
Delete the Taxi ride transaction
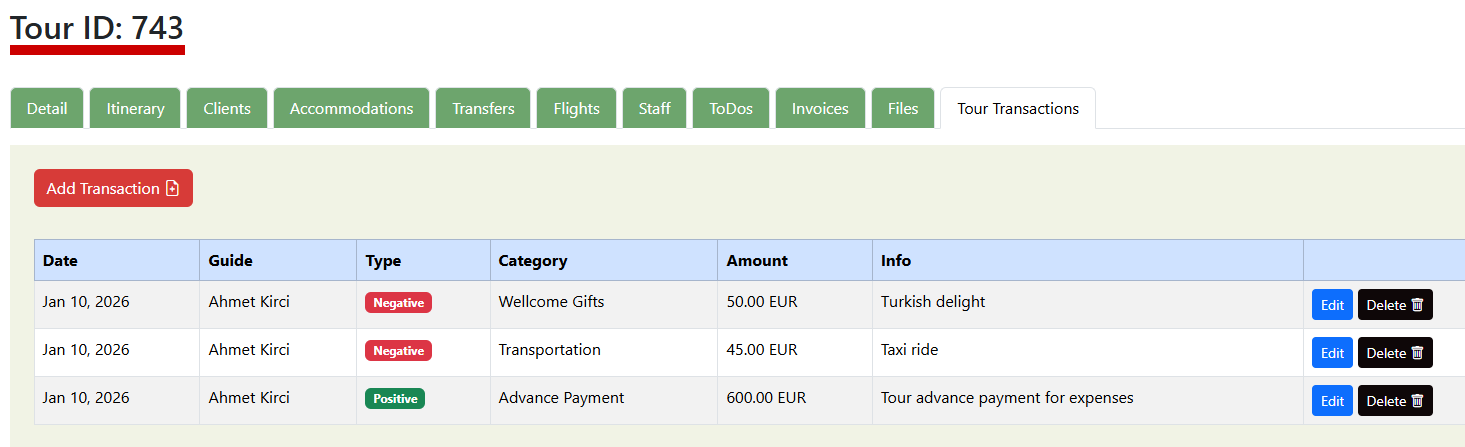point(1394,353)
